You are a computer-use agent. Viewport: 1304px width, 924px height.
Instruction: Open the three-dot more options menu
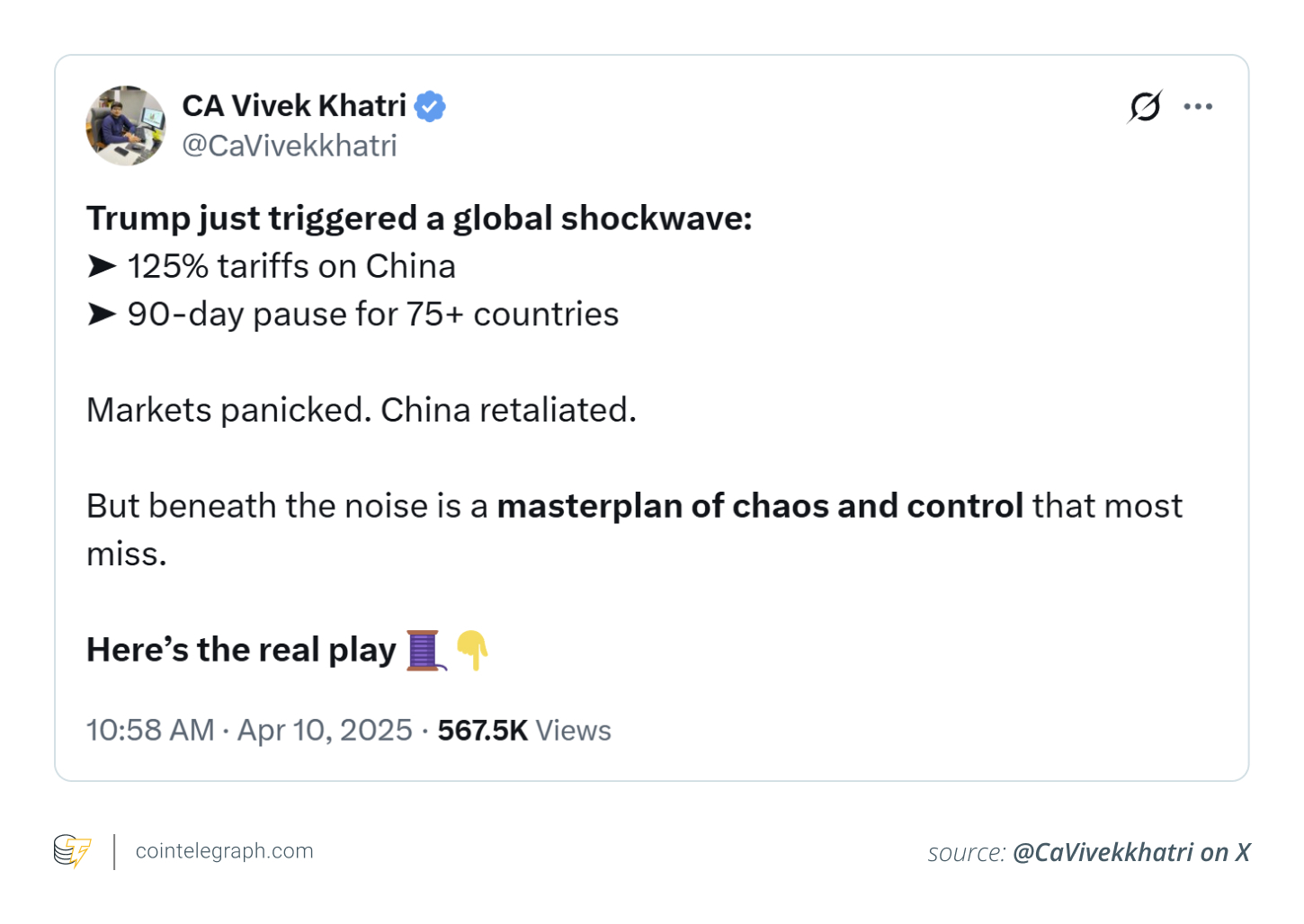1198,107
